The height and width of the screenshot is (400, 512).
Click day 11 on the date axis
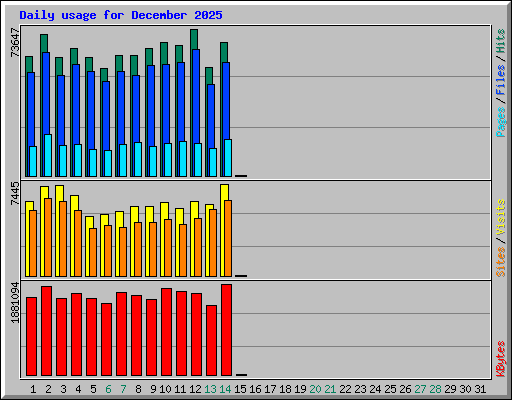[180, 389]
